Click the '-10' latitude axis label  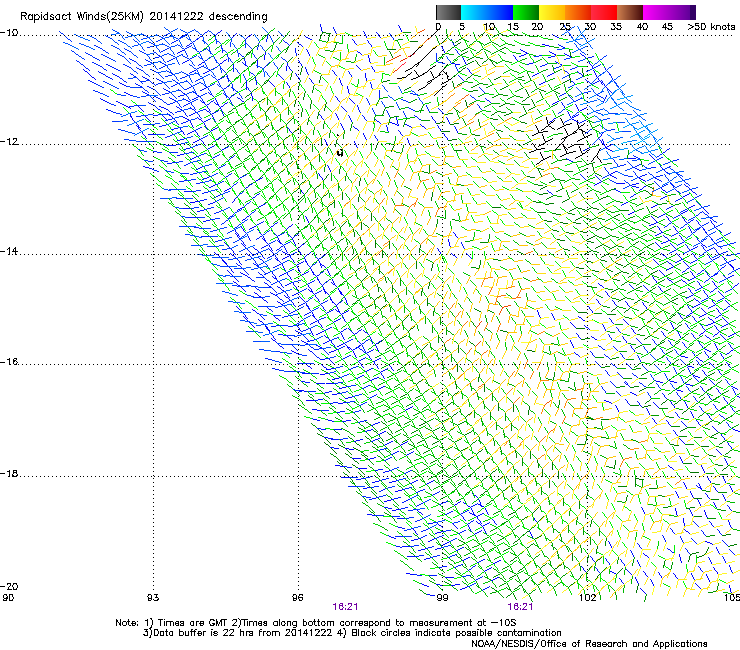(9, 33)
